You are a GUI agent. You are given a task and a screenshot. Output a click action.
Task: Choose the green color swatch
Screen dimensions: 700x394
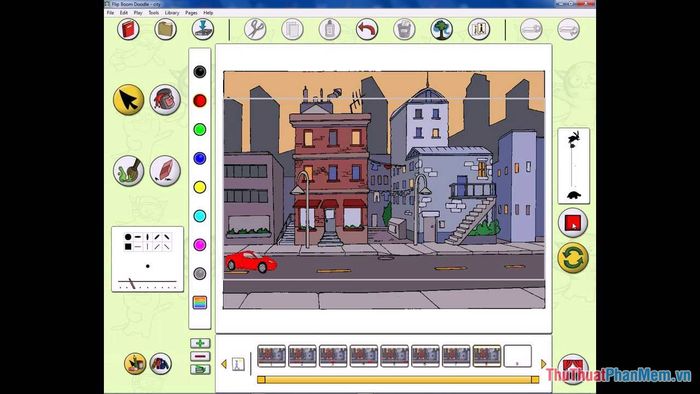(200, 129)
